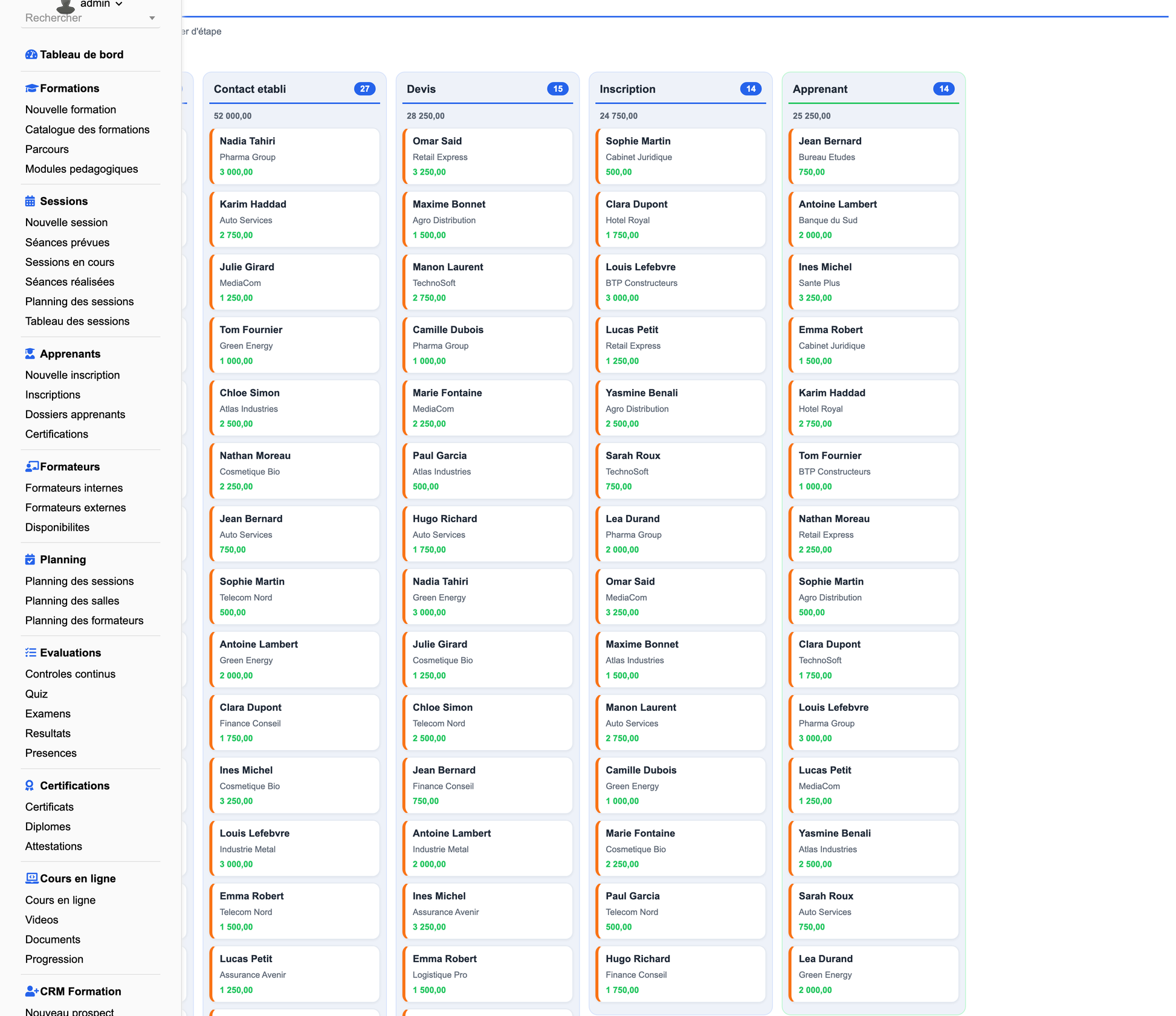Open Sessions en cours
This screenshot has width=1176, height=1016.
[69, 262]
